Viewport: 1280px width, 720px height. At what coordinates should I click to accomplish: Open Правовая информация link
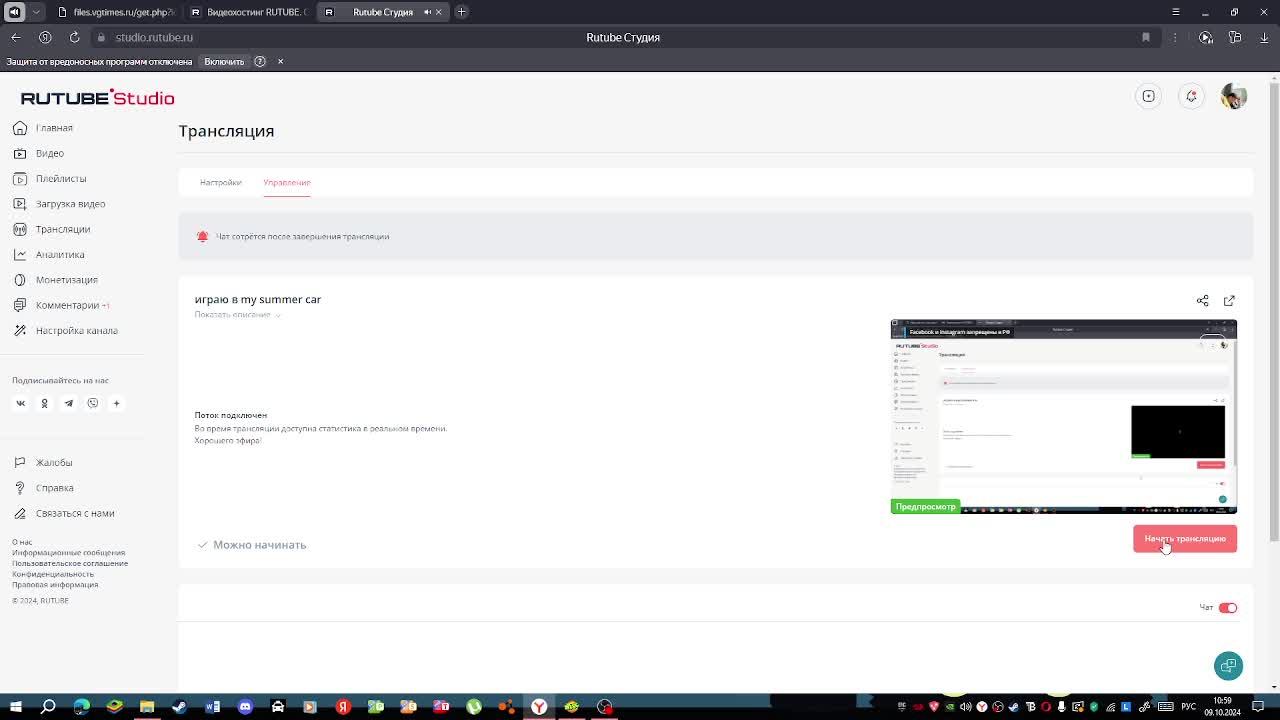point(55,585)
